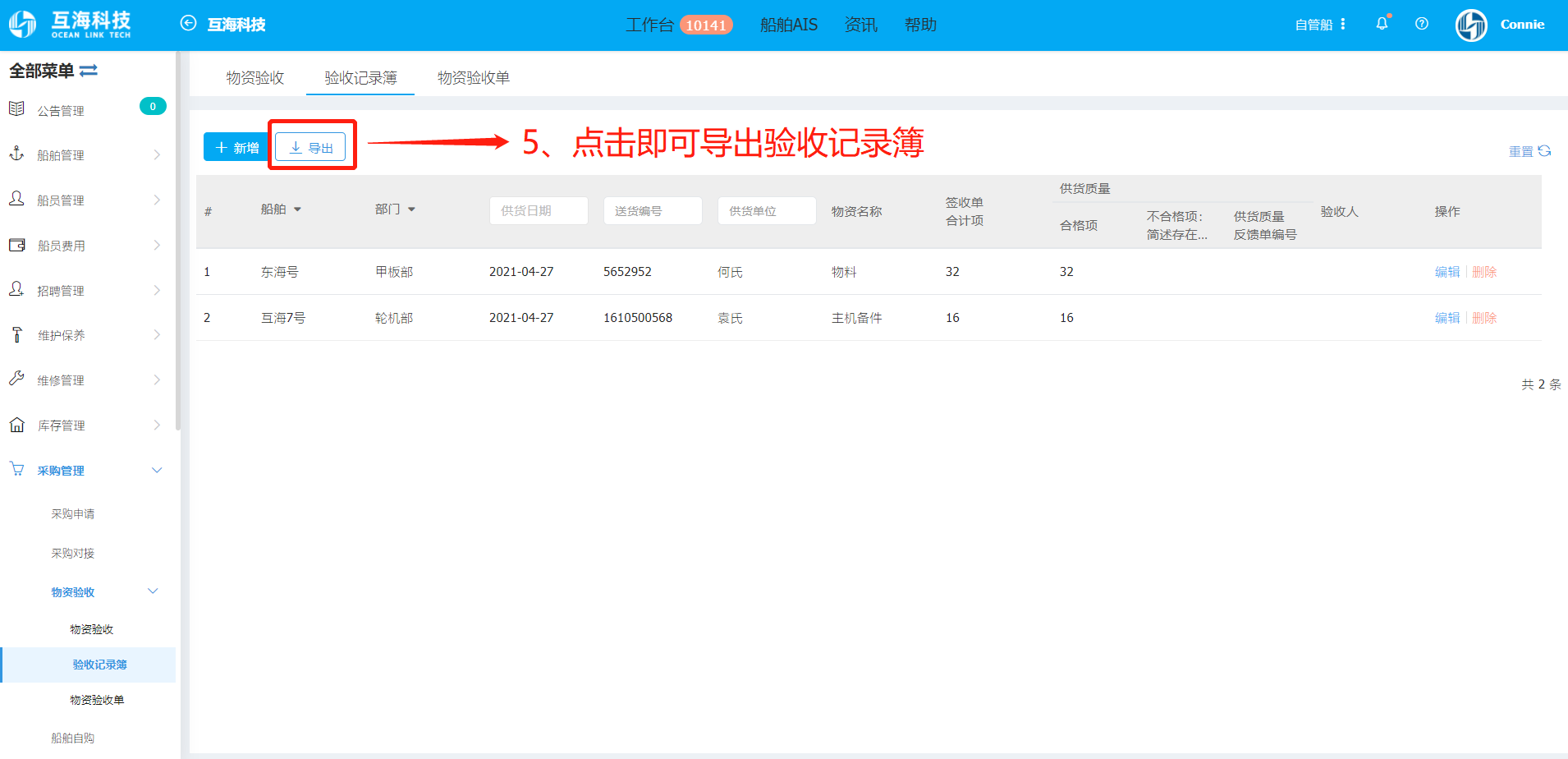Click the 维修管理 wrench icon
This screenshot has width=1568, height=759.
[x=16, y=379]
